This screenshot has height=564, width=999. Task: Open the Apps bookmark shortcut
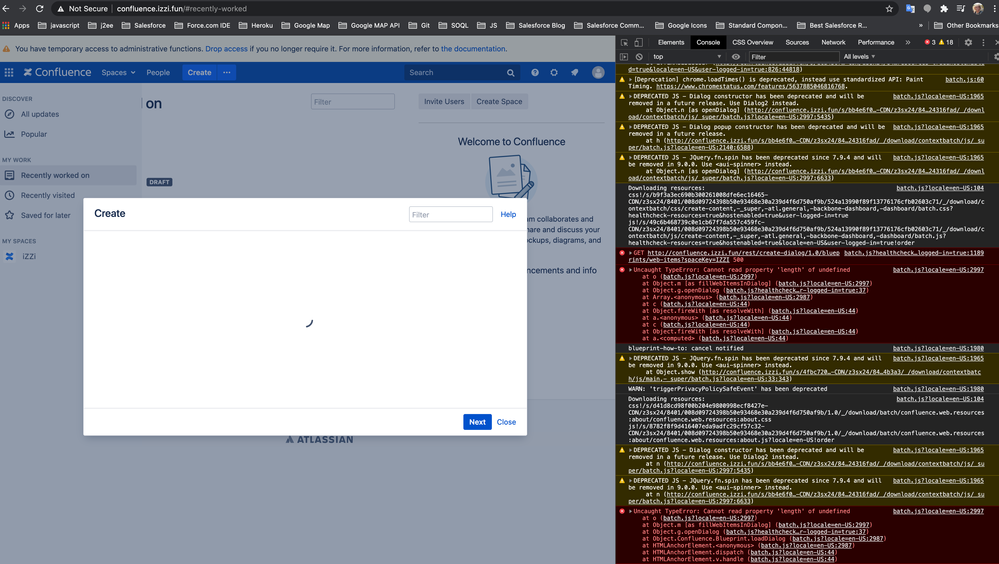[16, 25]
